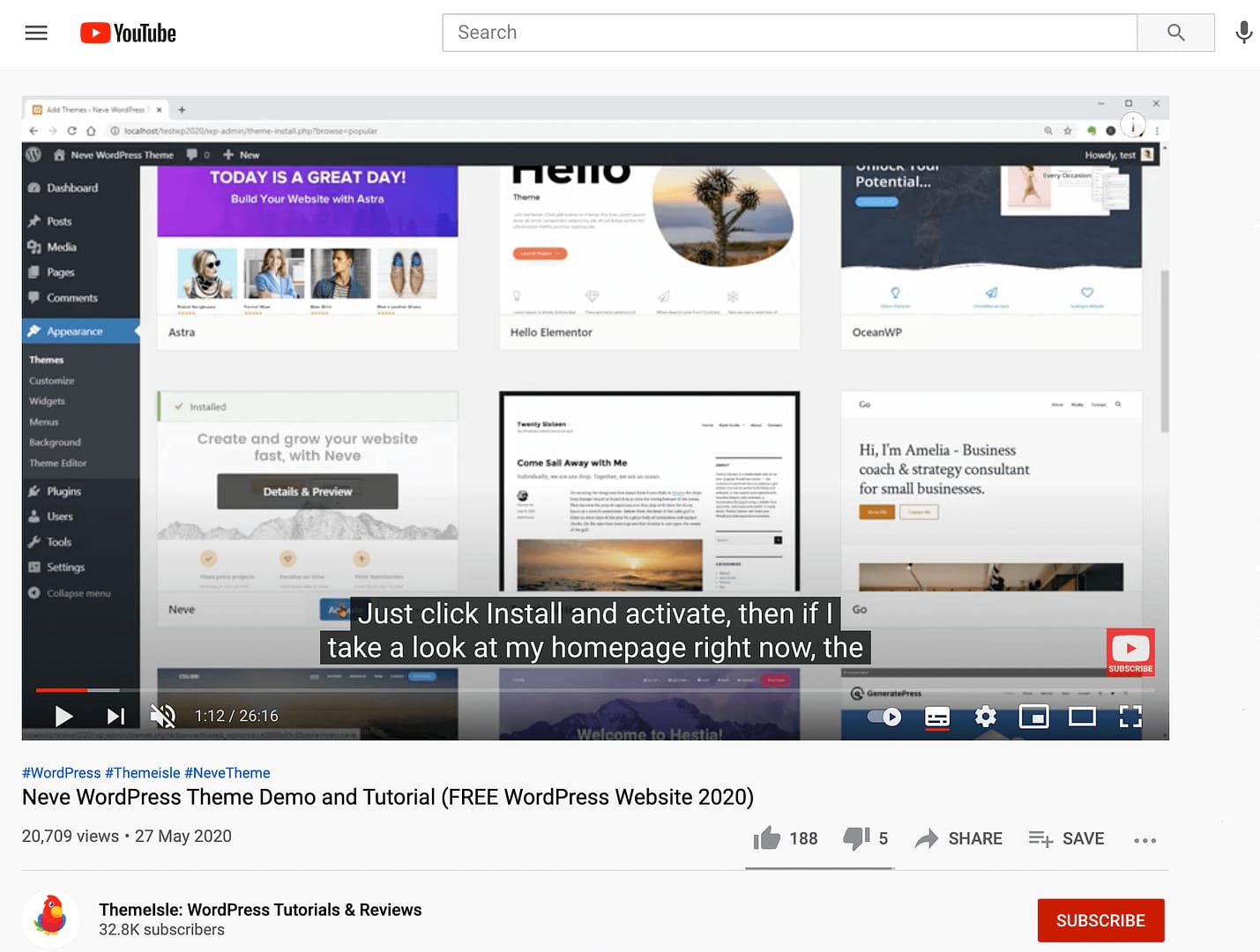Screen dimensions: 1260x952
Task: Click Media in WordPress sidebar
Action: pos(62,247)
